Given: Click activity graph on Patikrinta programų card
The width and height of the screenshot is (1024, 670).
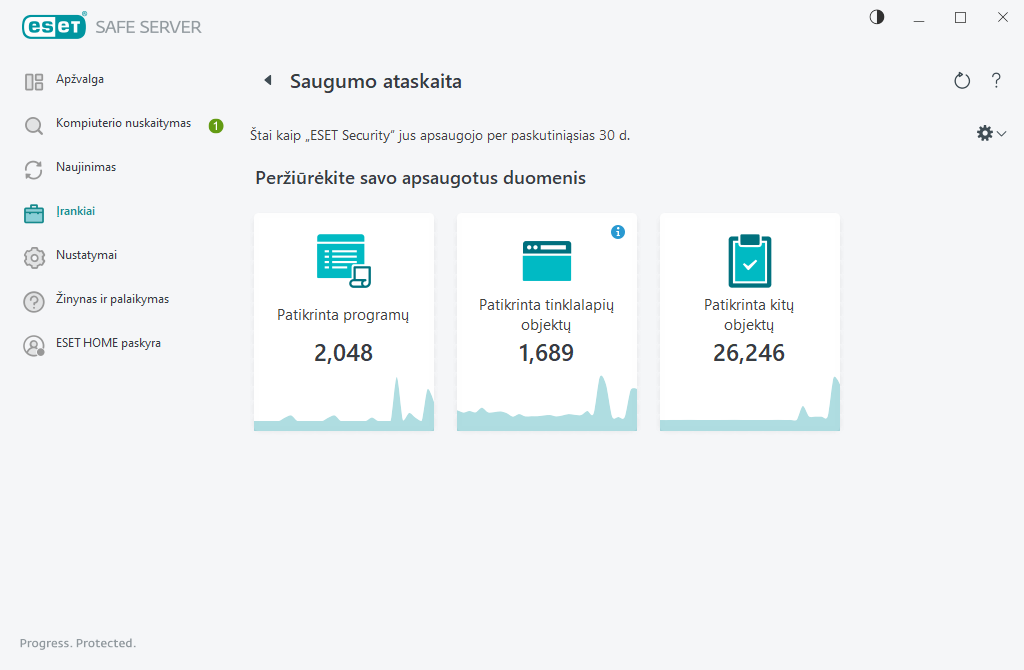Looking at the screenshot, I should tap(344, 404).
